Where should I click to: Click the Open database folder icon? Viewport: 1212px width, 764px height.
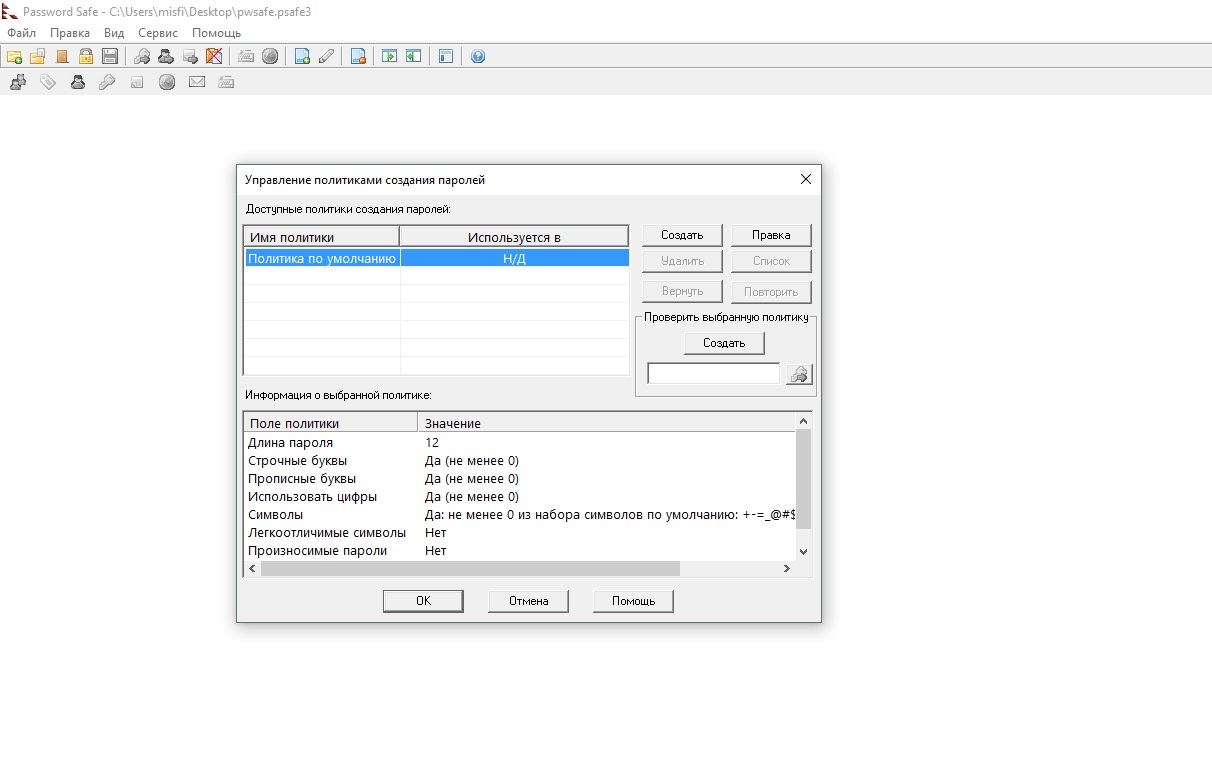pos(38,56)
